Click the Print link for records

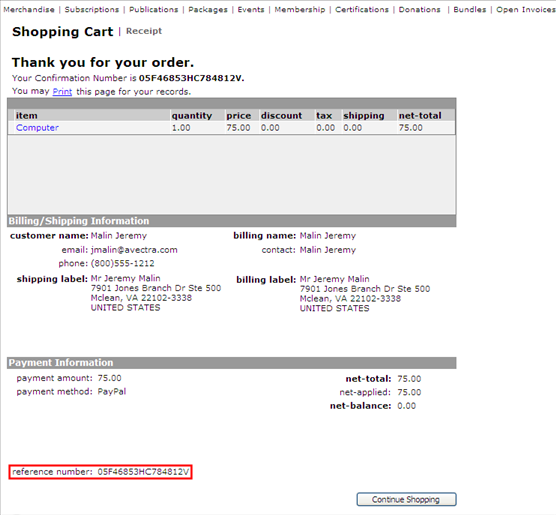[62, 92]
